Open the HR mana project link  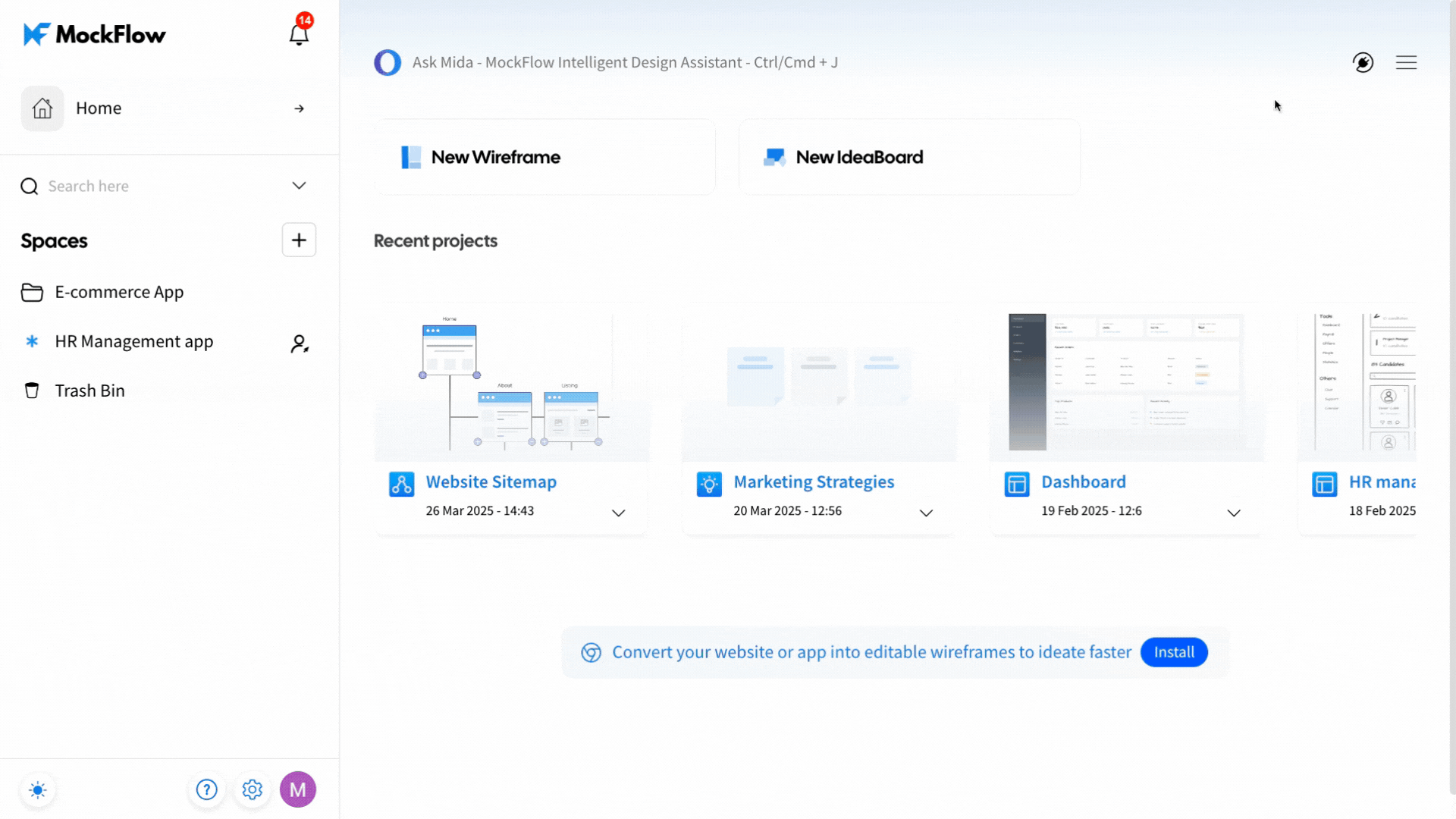(x=1382, y=482)
